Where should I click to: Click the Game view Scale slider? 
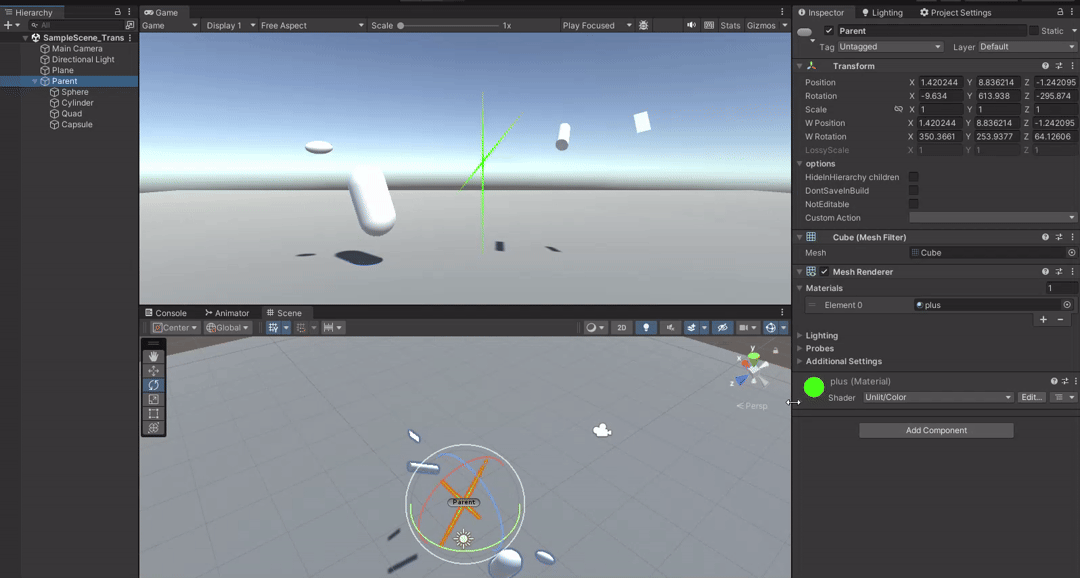[449, 25]
